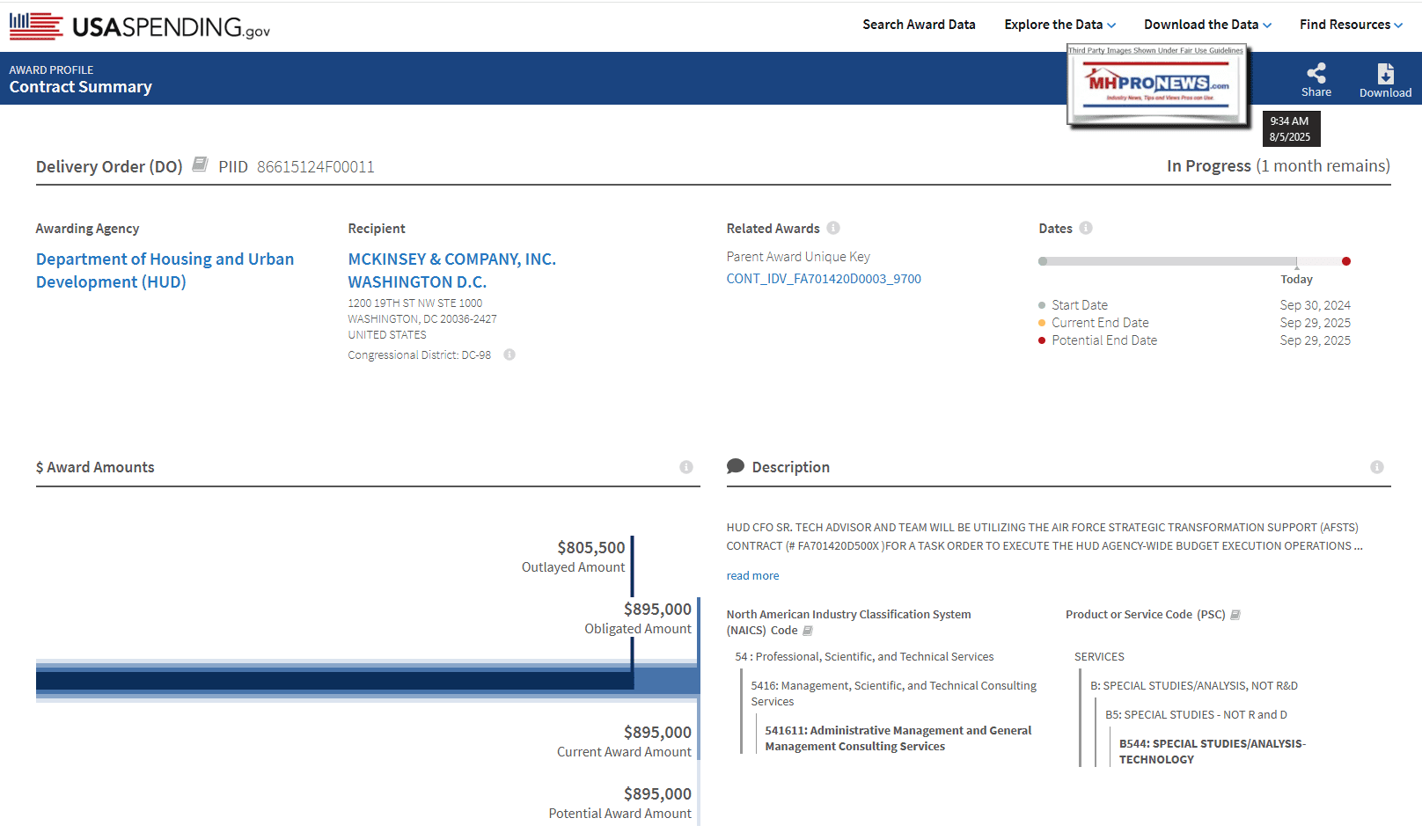Click the MHProNews logo thumbnail

point(1158,84)
